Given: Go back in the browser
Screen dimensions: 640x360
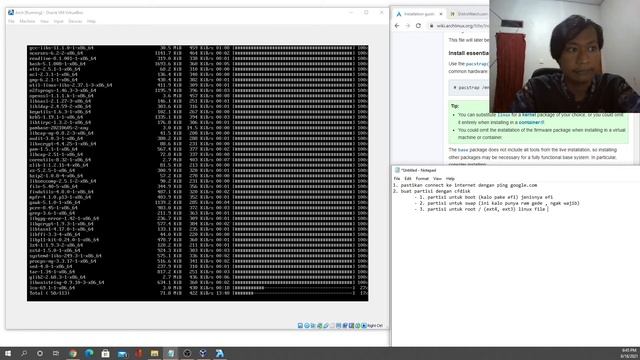Looking at the screenshot, I should pyautogui.click(x=397, y=26).
